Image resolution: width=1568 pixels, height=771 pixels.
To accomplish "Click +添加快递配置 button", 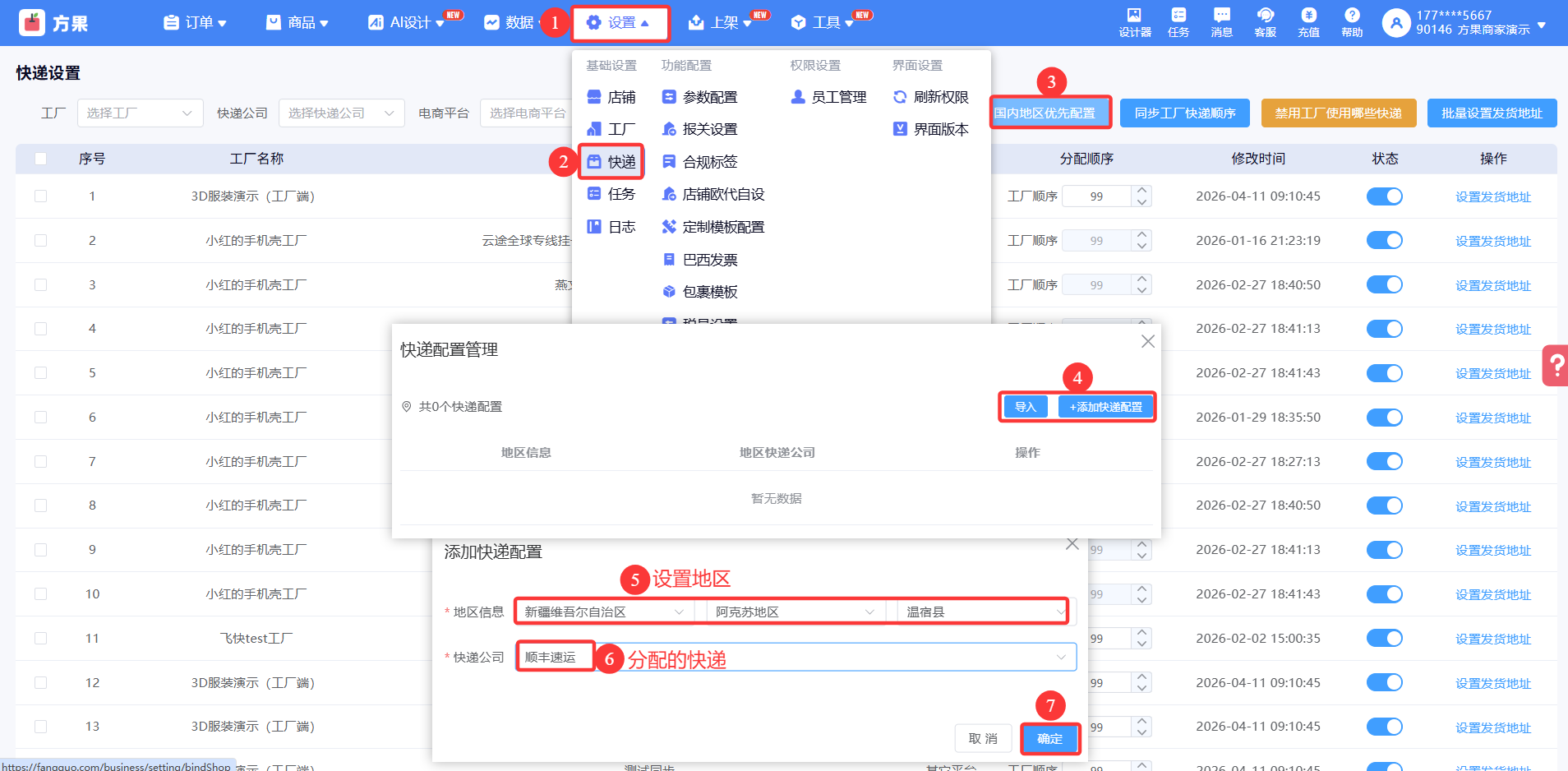I will click(1106, 407).
